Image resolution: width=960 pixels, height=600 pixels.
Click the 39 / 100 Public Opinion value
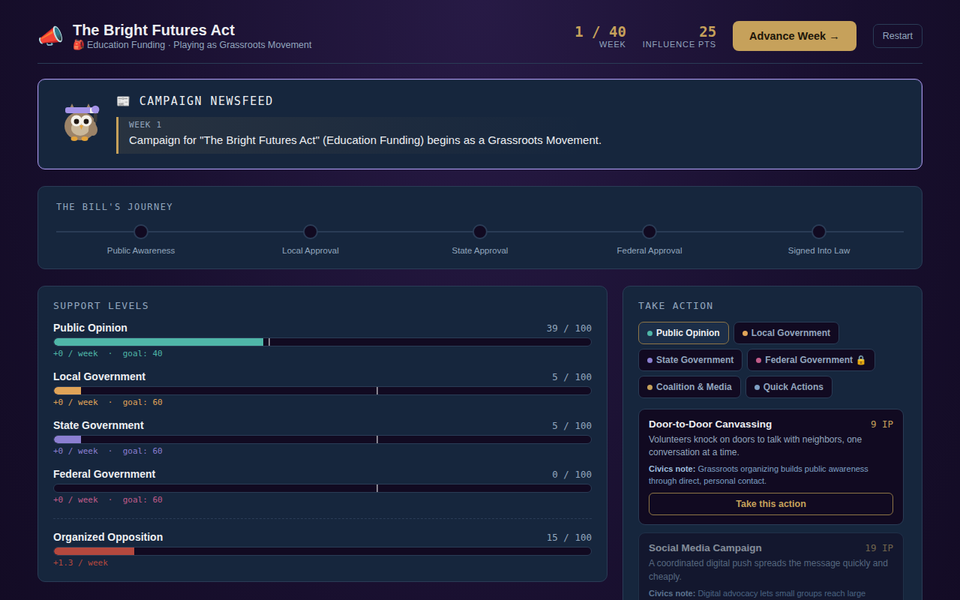pyautogui.click(x=569, y=328)
